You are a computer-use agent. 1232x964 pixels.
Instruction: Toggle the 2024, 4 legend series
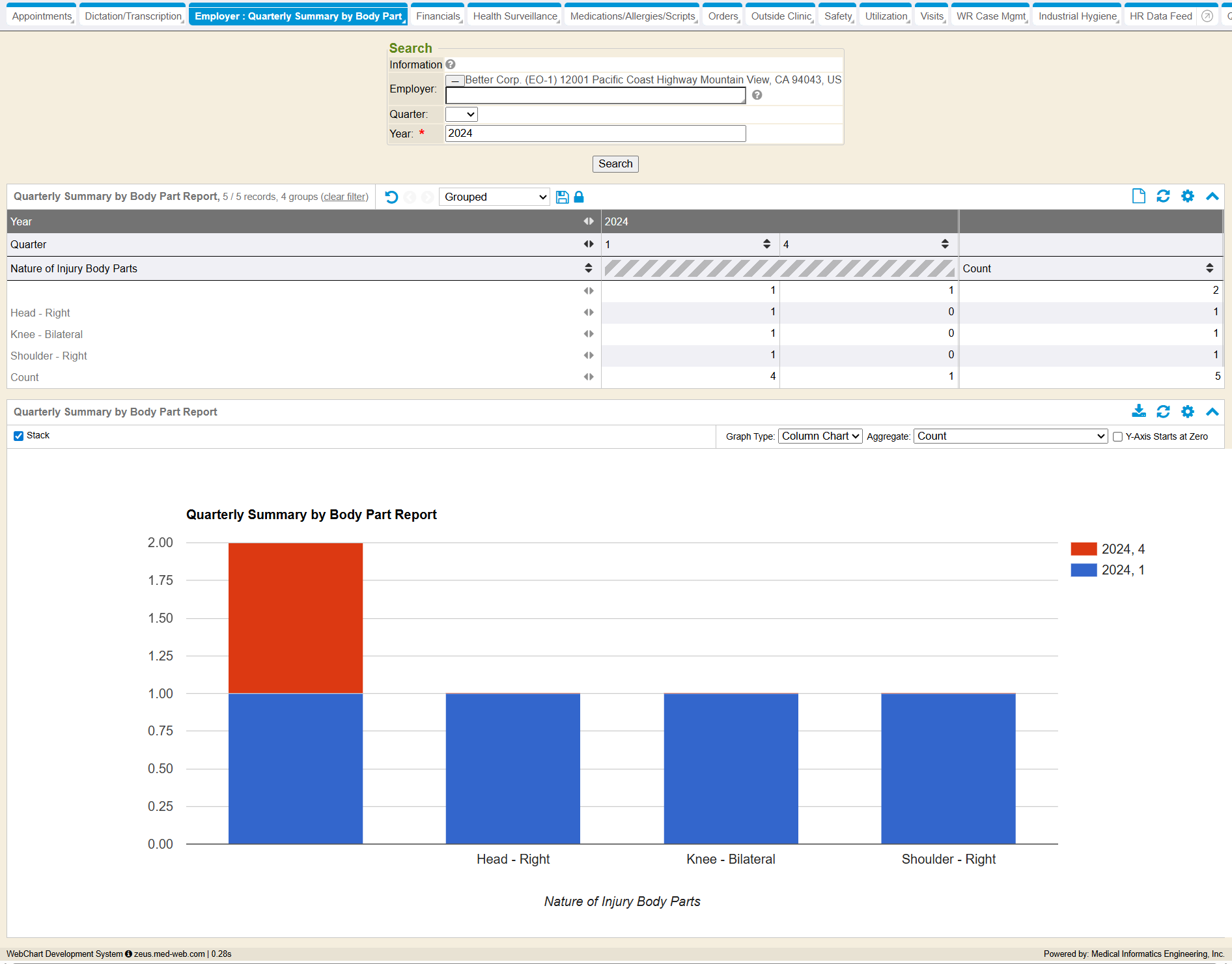click(1108, 549)
